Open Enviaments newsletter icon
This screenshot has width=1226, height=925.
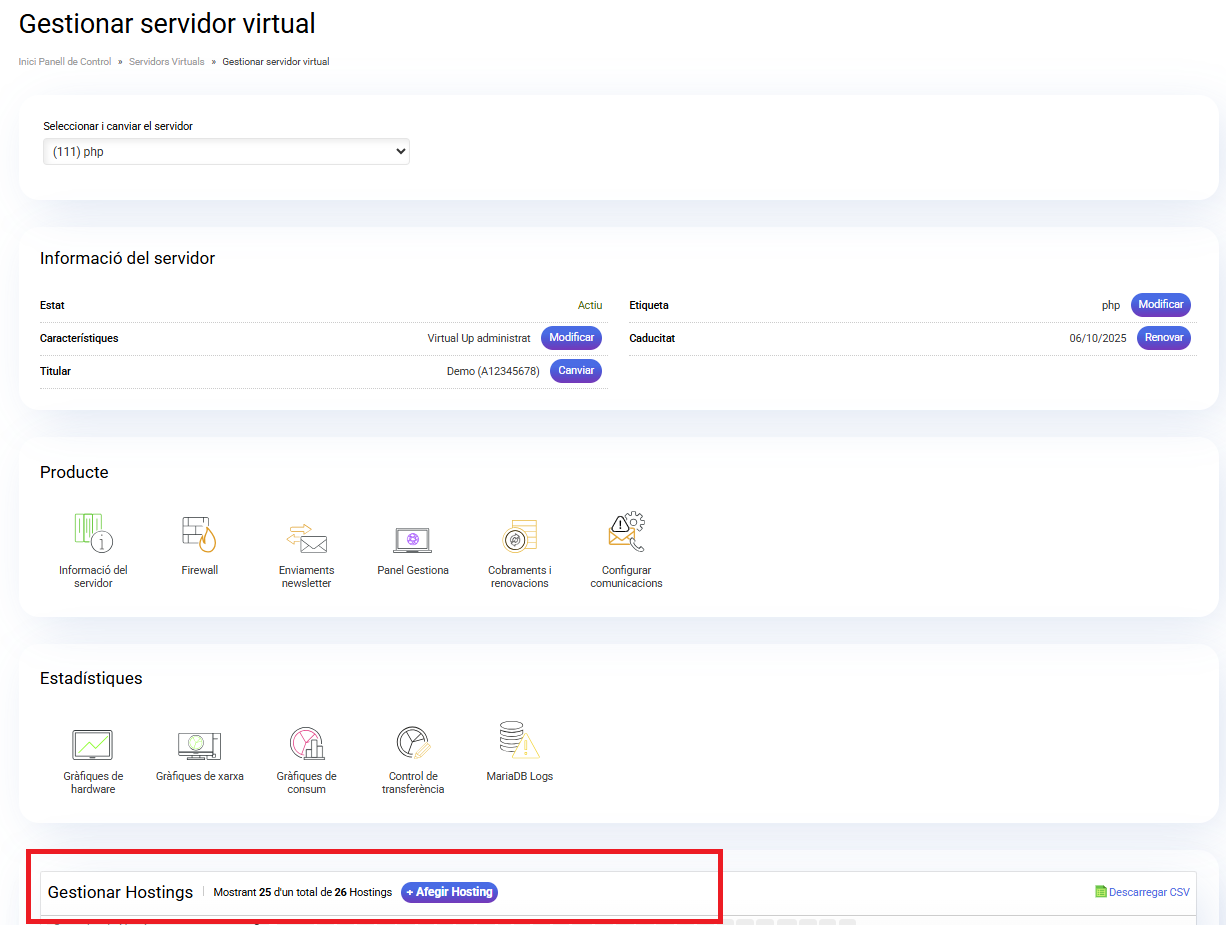pyautogui.click(x=306, y=538)
